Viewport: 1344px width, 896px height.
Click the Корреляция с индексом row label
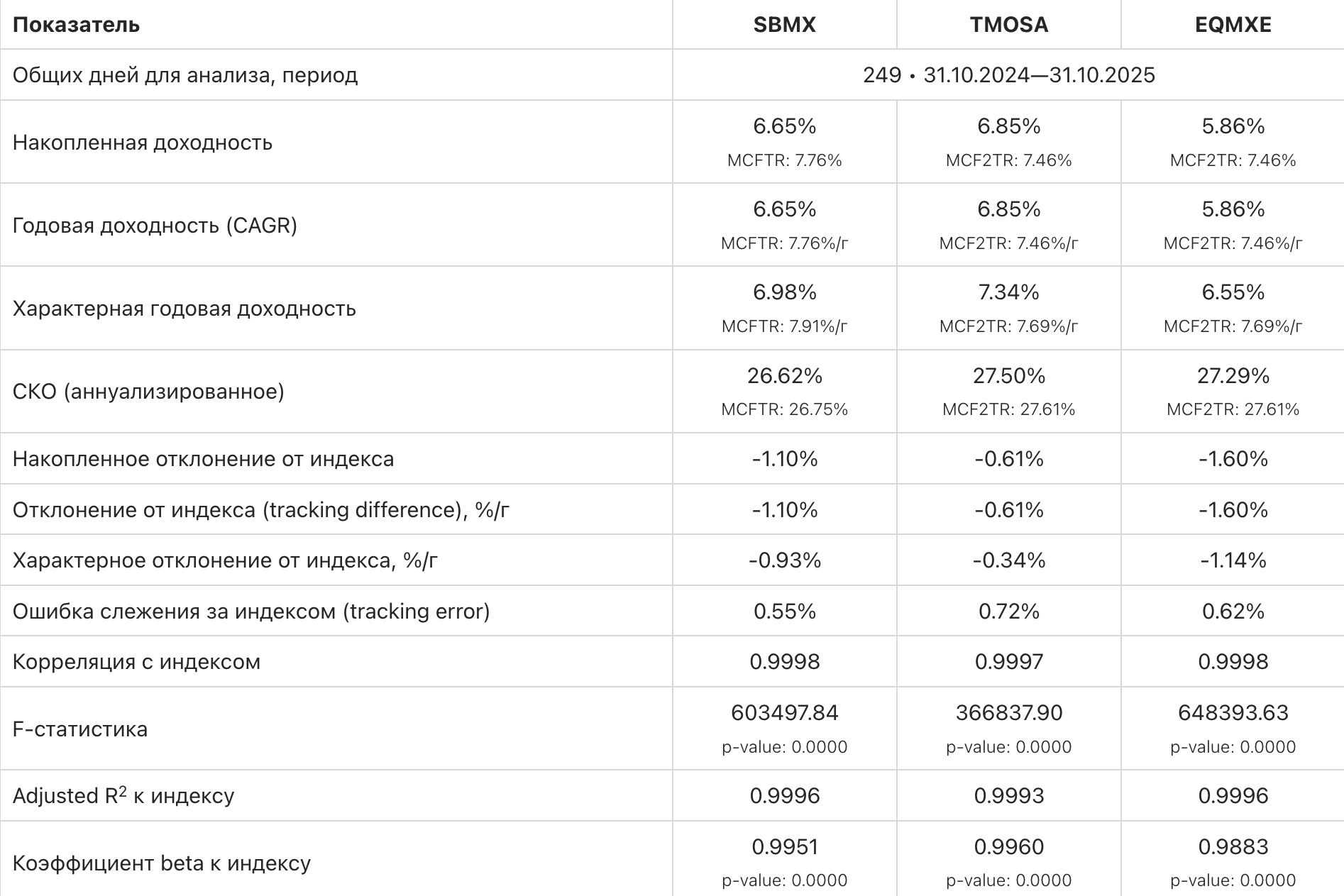tap(136, 662)
